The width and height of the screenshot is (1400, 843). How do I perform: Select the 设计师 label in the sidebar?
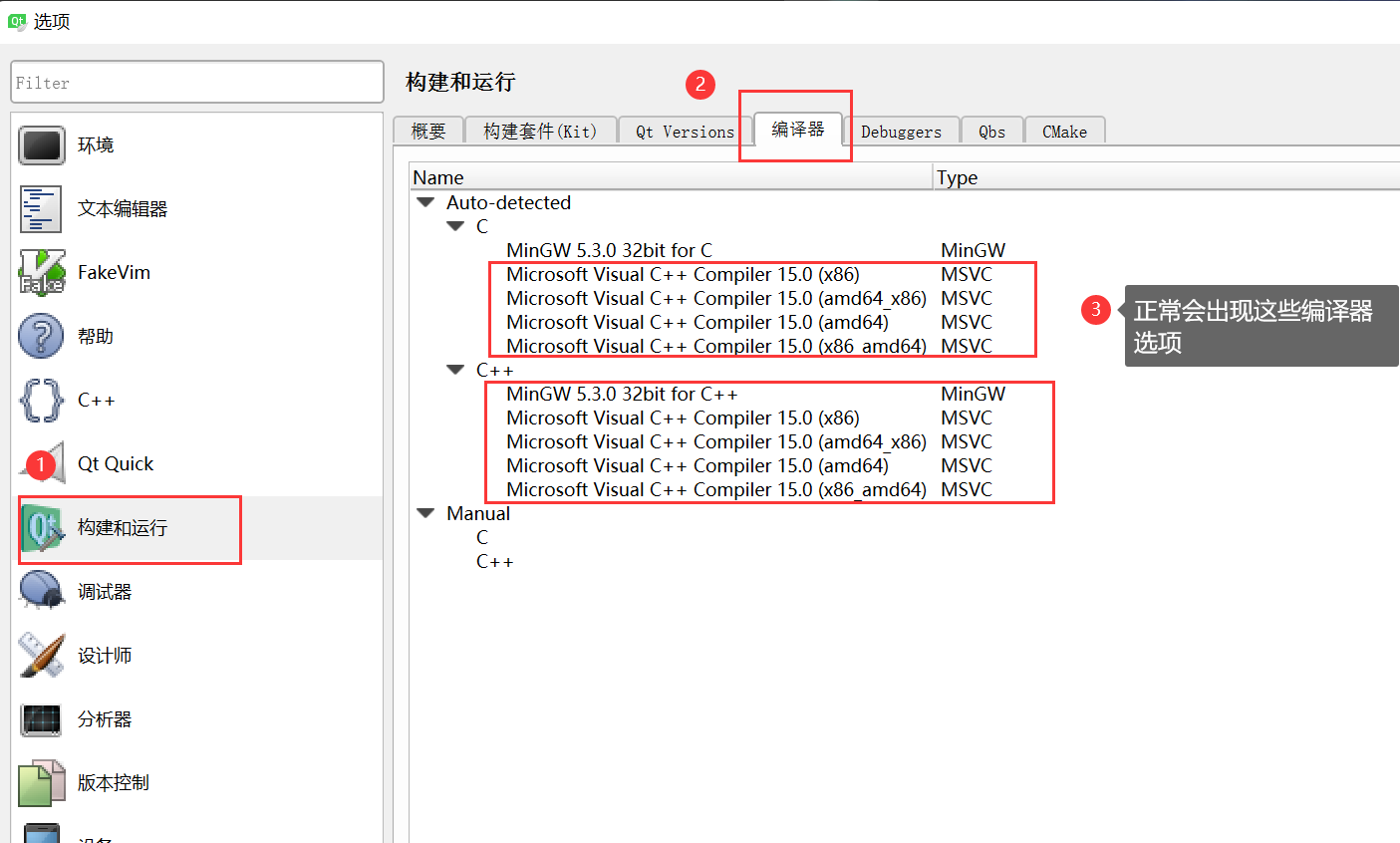pos(105,656)
